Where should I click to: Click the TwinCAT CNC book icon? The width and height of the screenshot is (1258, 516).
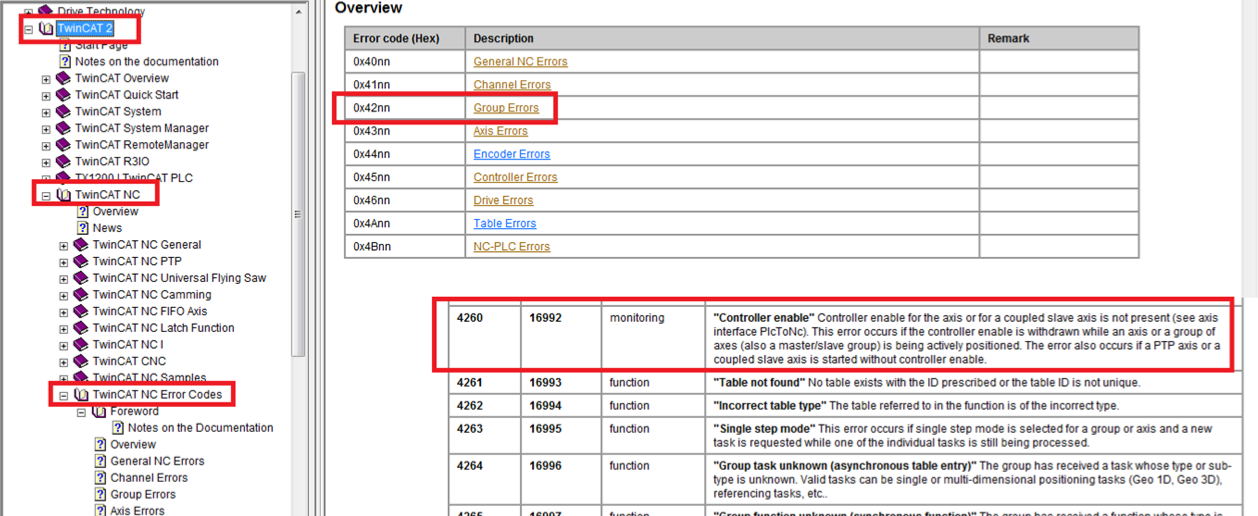click(x=81, y=361)
